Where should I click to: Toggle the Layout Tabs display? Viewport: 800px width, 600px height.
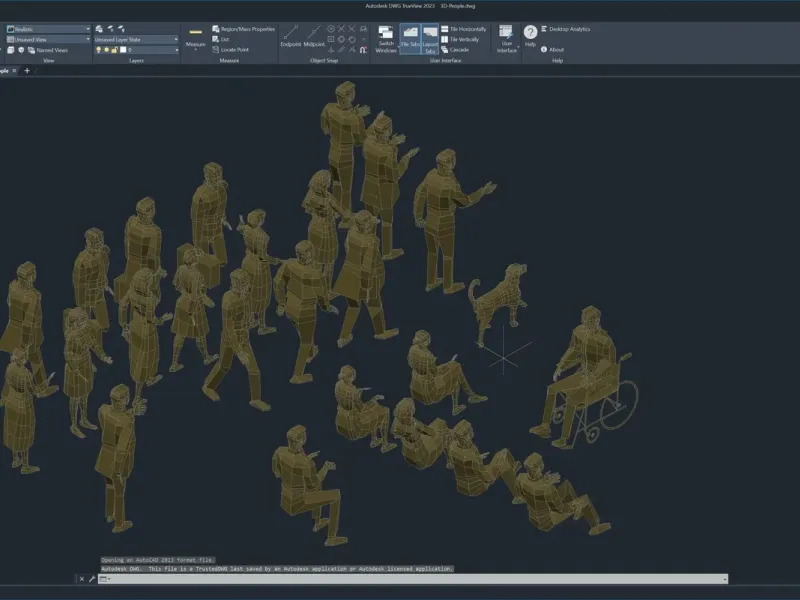(x=430, y=39)
